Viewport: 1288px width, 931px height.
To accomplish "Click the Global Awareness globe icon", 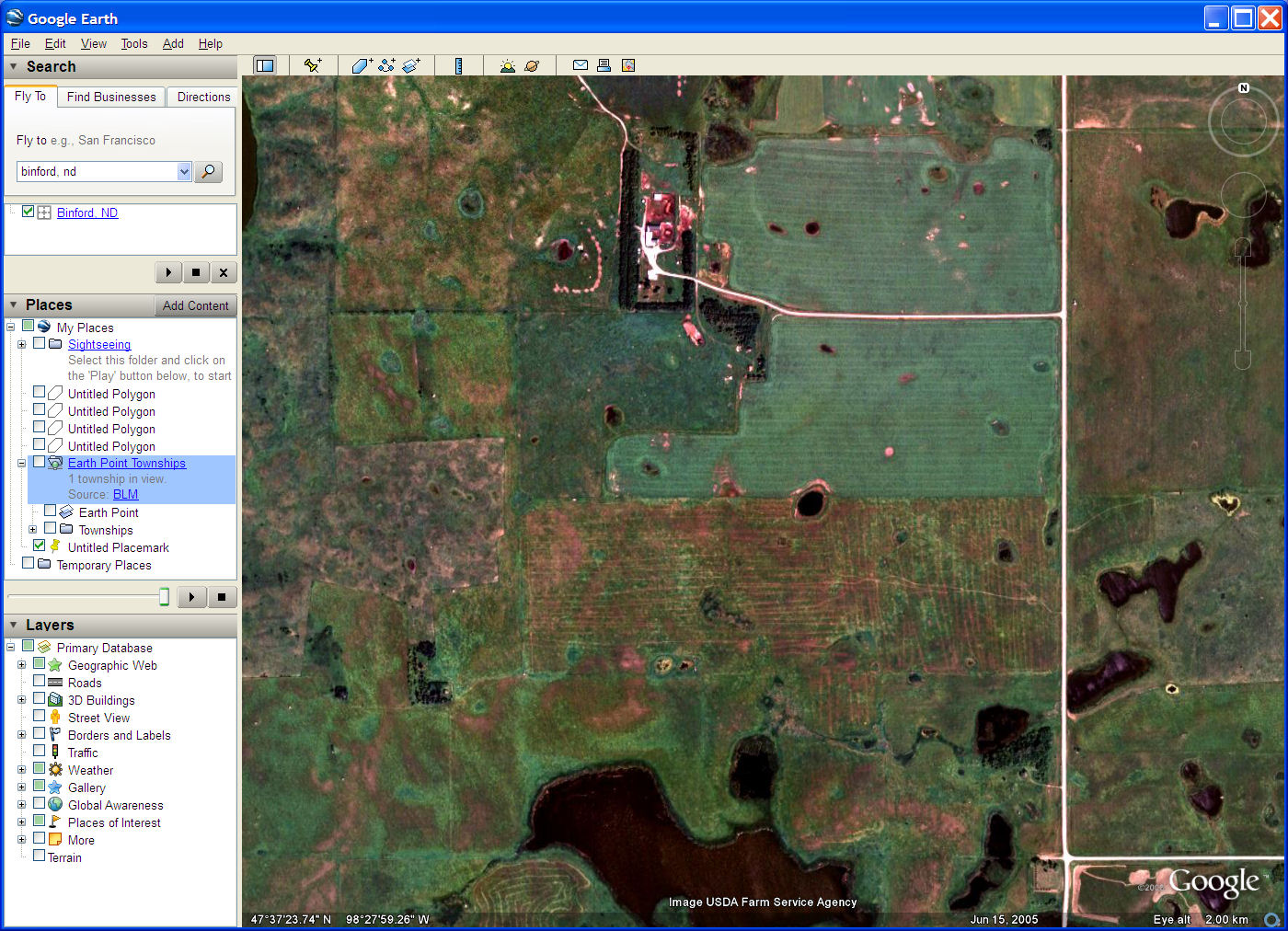I will pyautogui.click(x=55, y=805).
